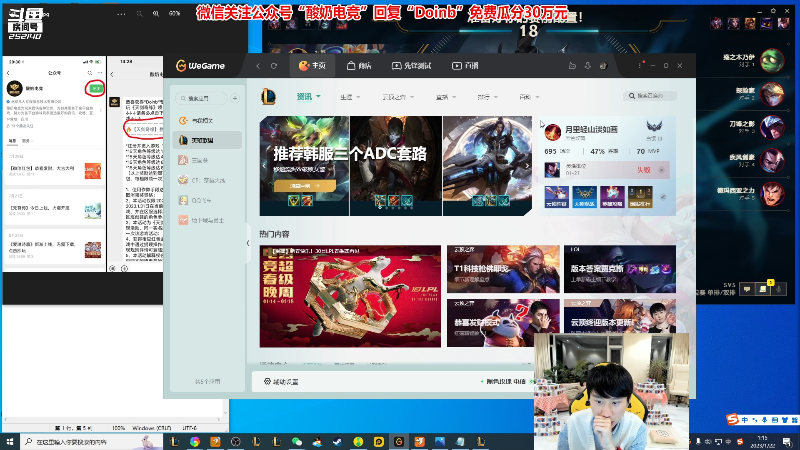800x450 pixels.
Task: Expand the 资讯 news dropdown
Action: pyautogui.click(x=309, y=96)
